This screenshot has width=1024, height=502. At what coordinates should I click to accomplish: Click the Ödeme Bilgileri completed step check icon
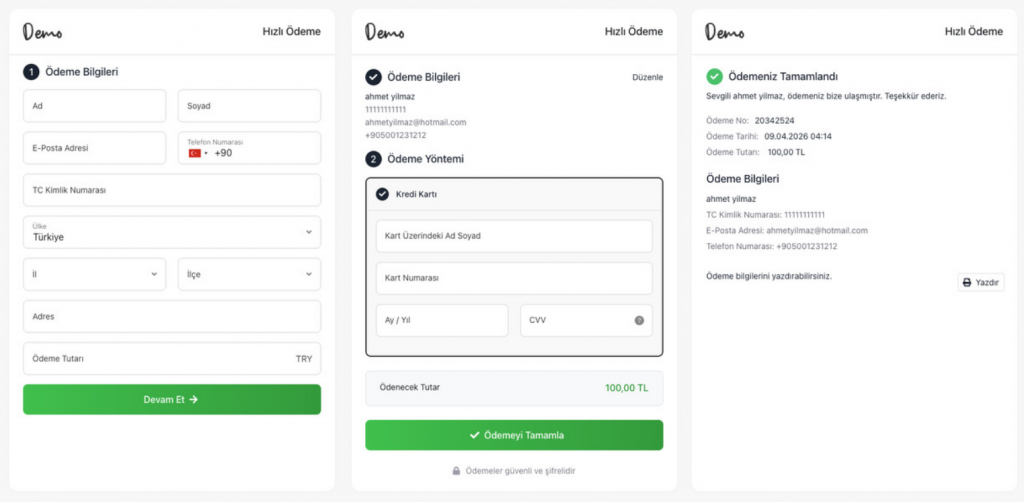[x=373, y=77]
